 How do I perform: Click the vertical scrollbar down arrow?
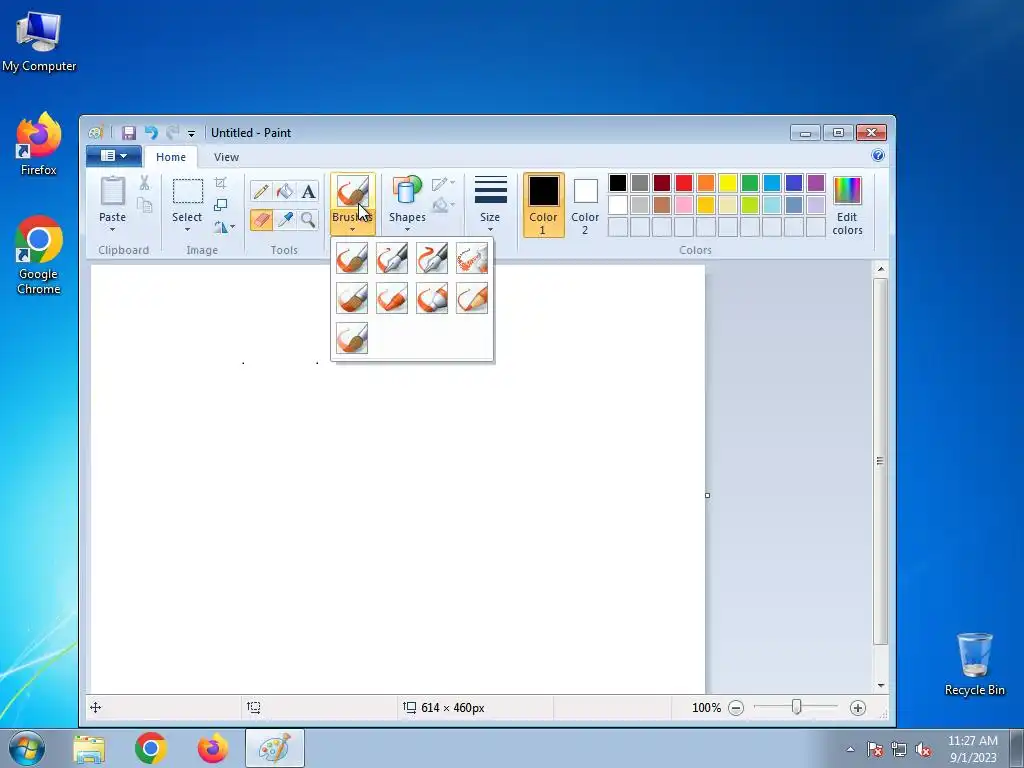(881, 685)
